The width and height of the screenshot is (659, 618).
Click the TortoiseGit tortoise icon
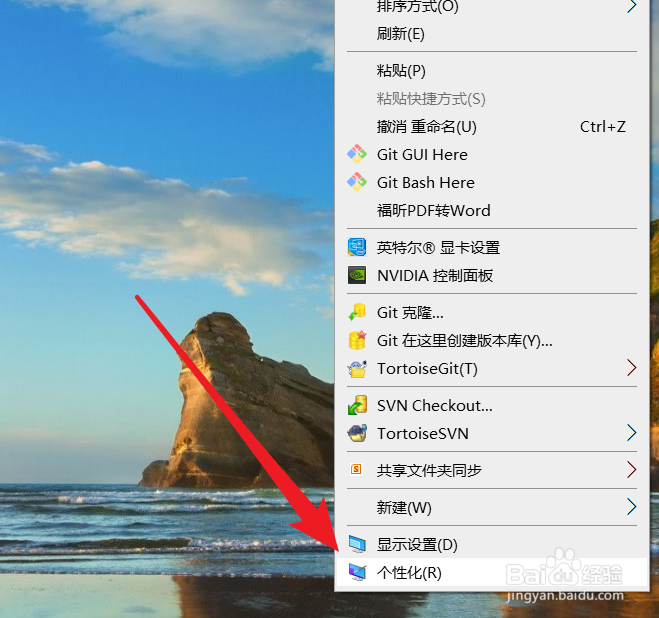(x=357, y=369)
